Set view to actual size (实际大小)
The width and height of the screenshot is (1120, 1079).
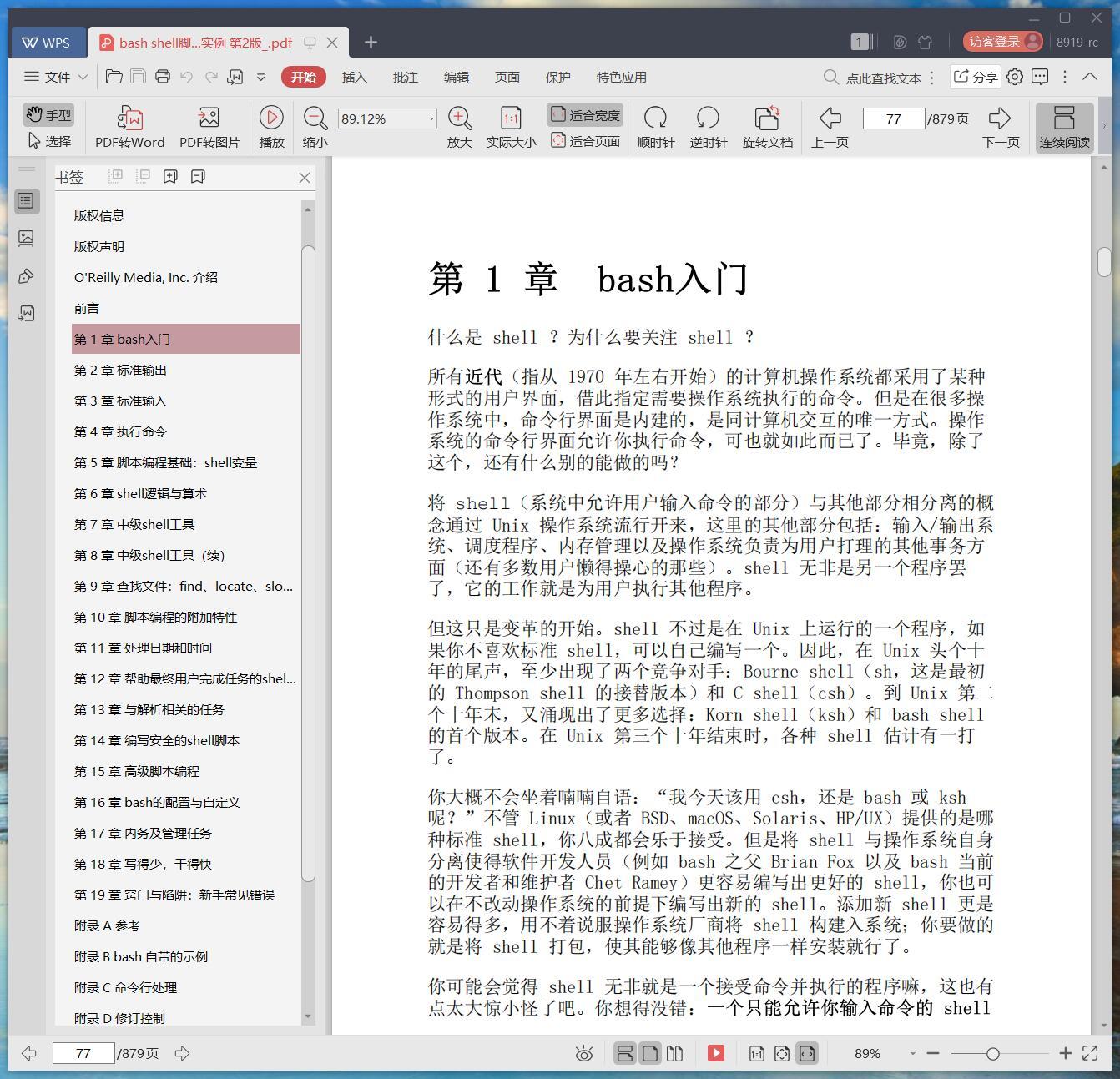click(511, 128)
